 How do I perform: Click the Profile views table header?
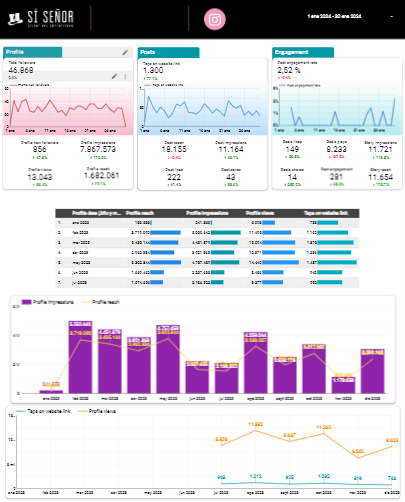260,213
